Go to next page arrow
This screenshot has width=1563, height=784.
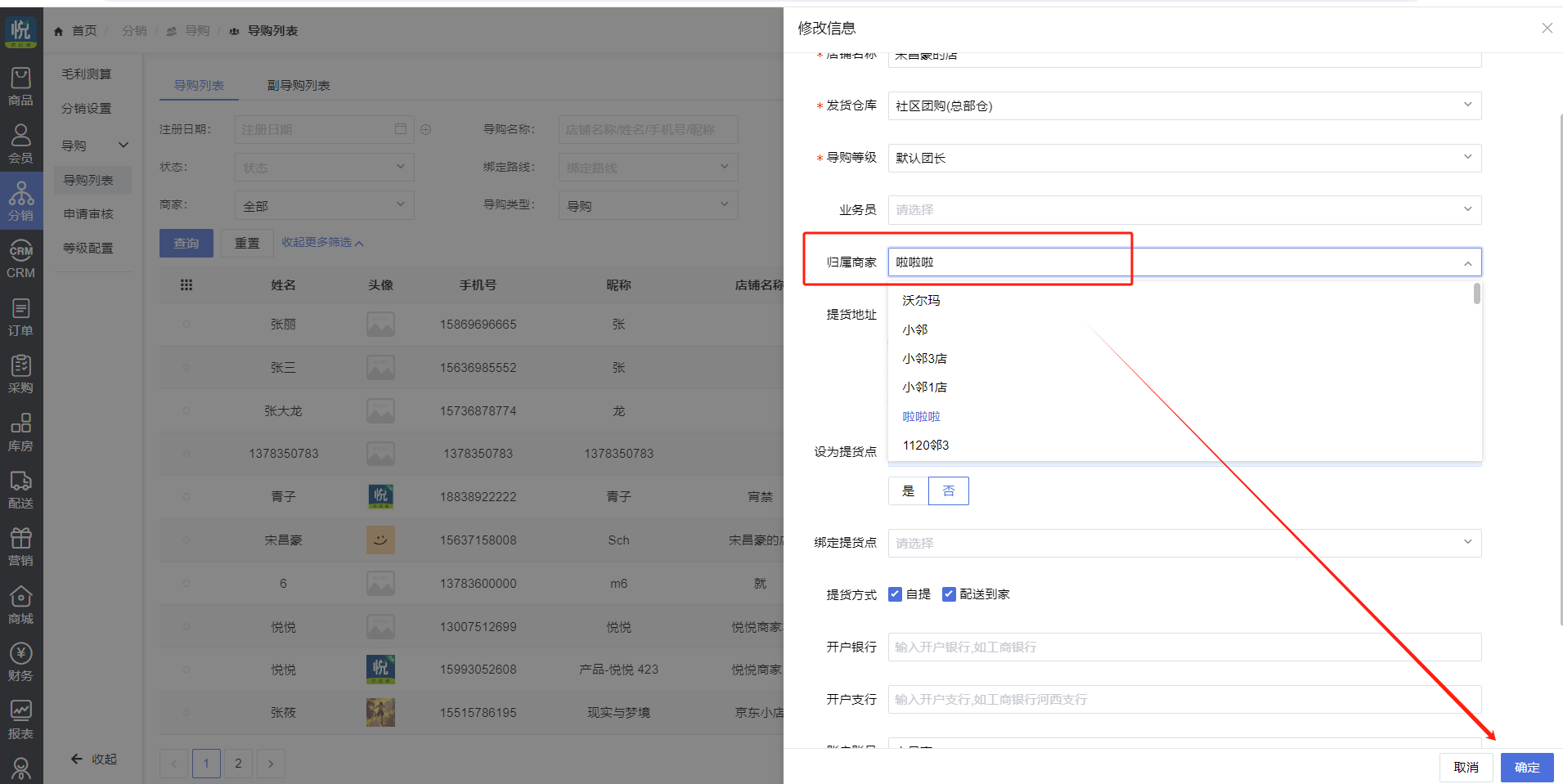point(271,764)
